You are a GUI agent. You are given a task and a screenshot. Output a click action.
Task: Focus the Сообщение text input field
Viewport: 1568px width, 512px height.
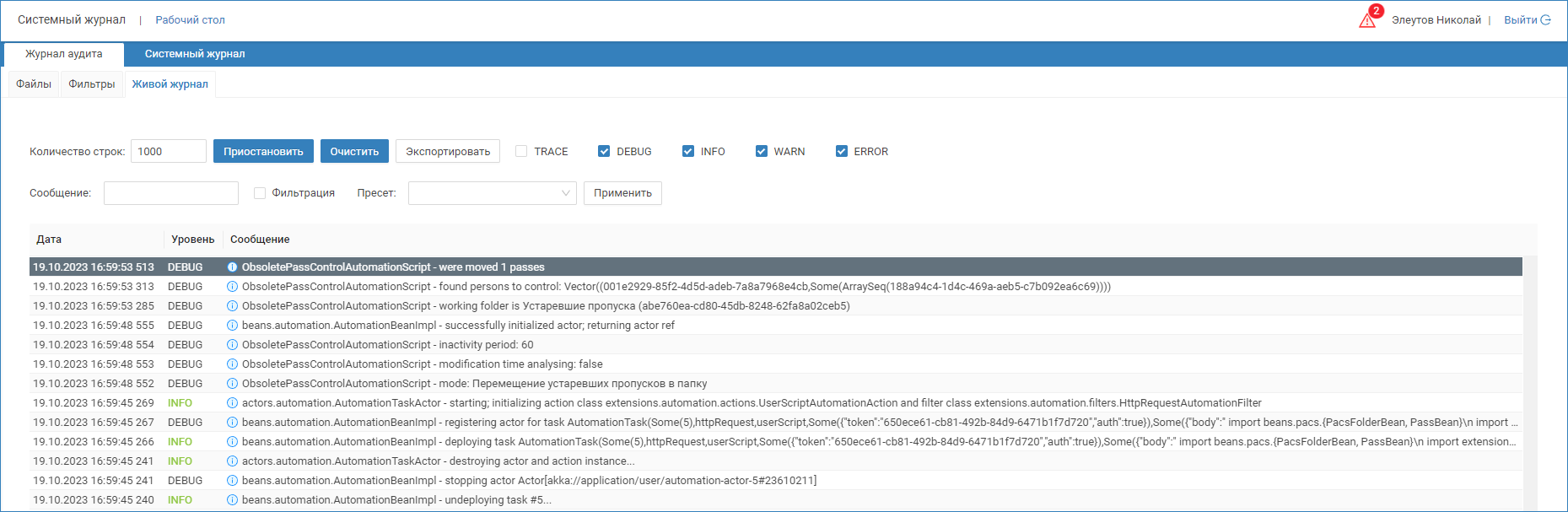pyautogui.click(x=171, y=193)
